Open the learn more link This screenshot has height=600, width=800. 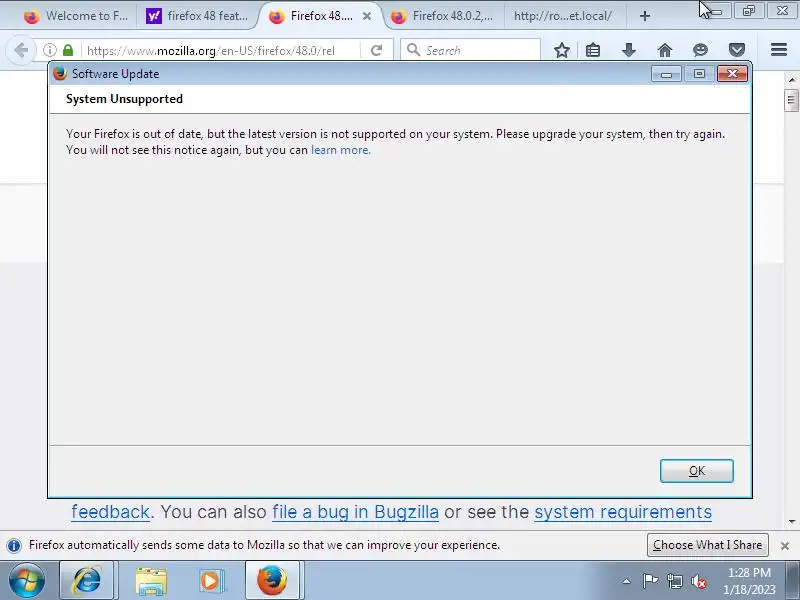coord(340,150)
